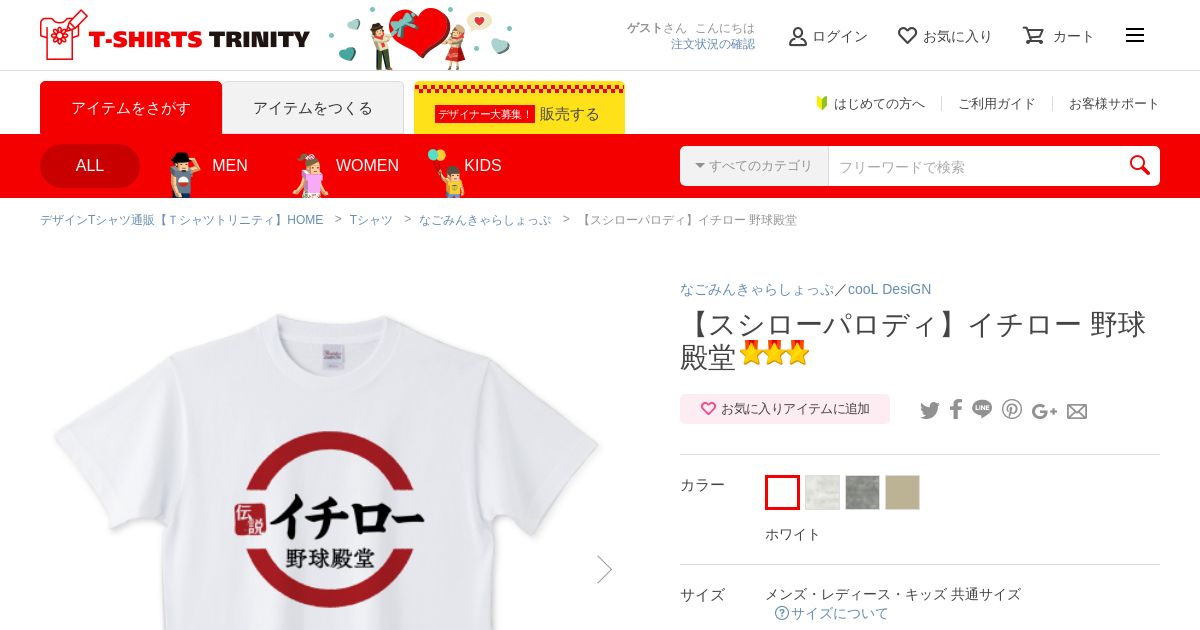Open the cart カート

click(1058, 36)
